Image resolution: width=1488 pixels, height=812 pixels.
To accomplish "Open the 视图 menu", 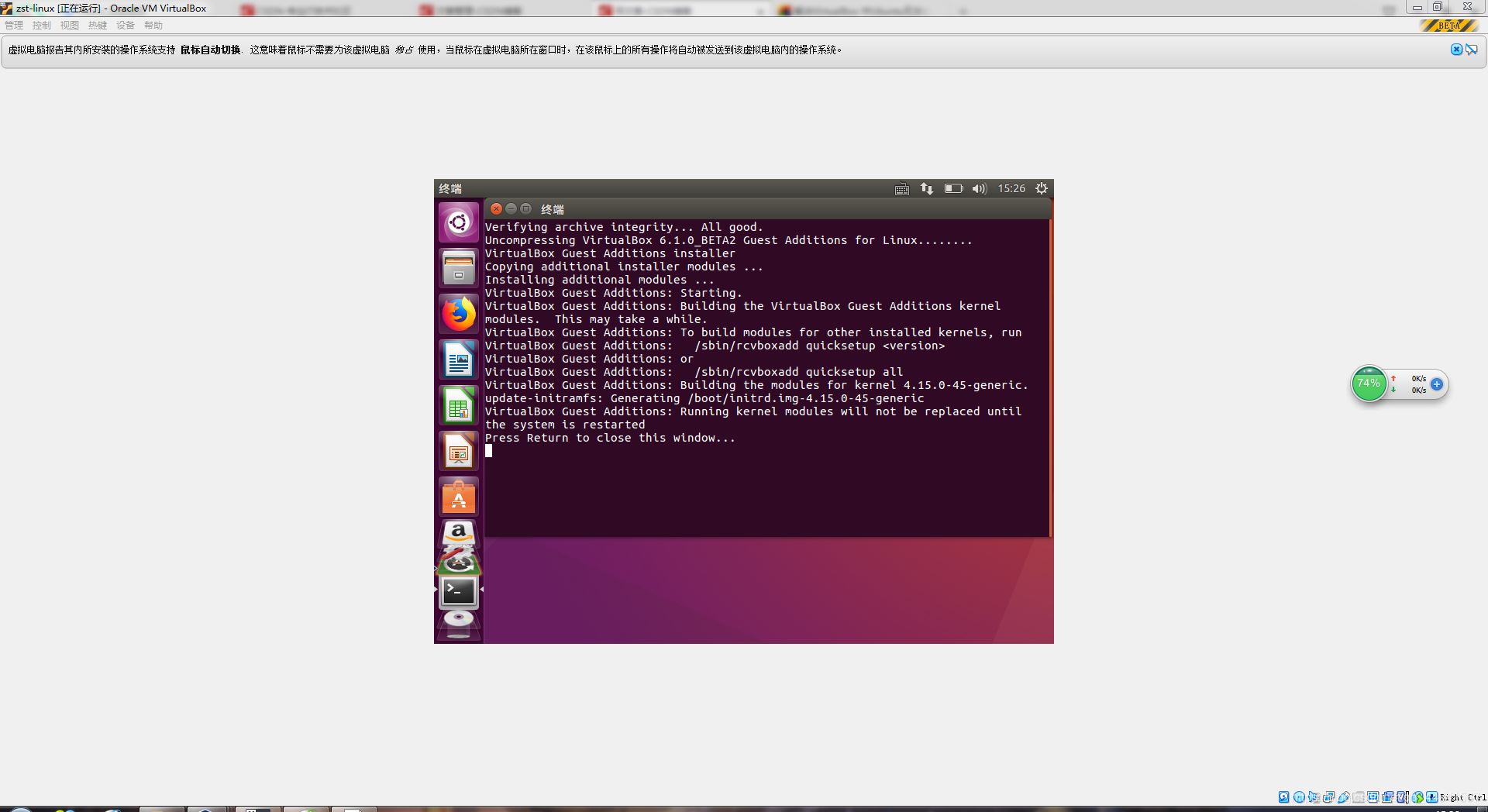I will (x=70, y=26).
